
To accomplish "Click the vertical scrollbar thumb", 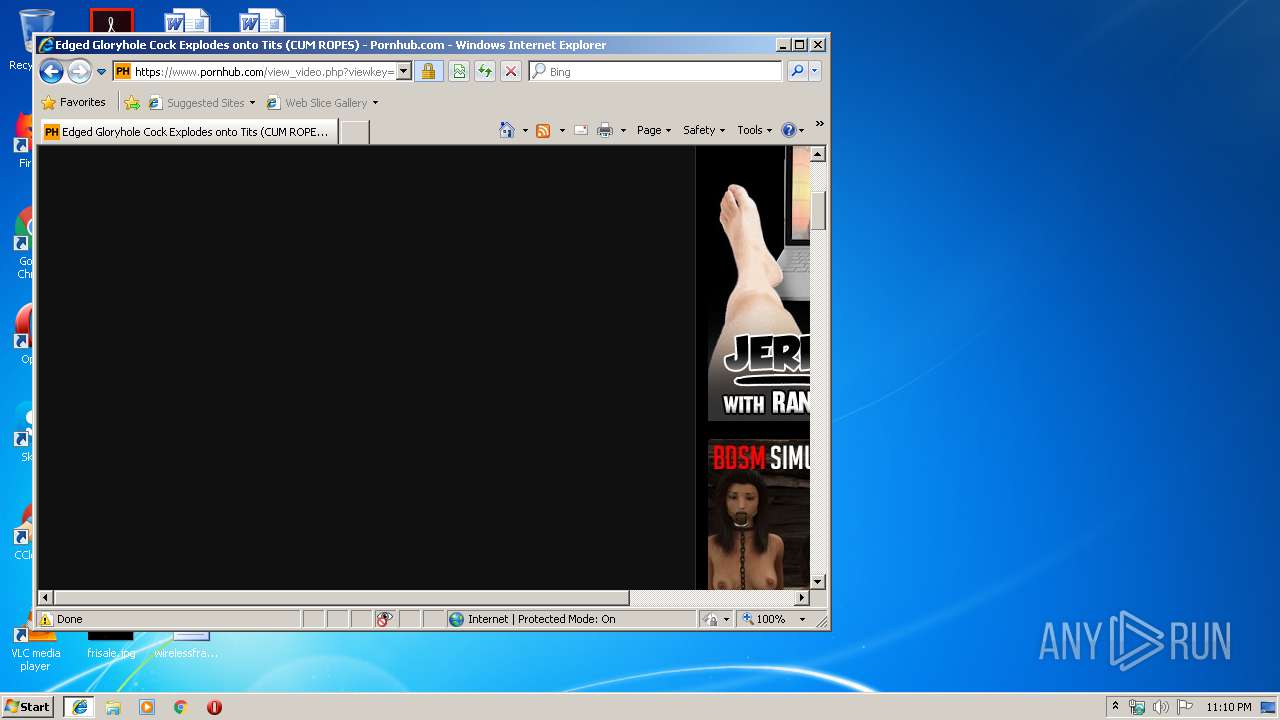I will [818, 210].
